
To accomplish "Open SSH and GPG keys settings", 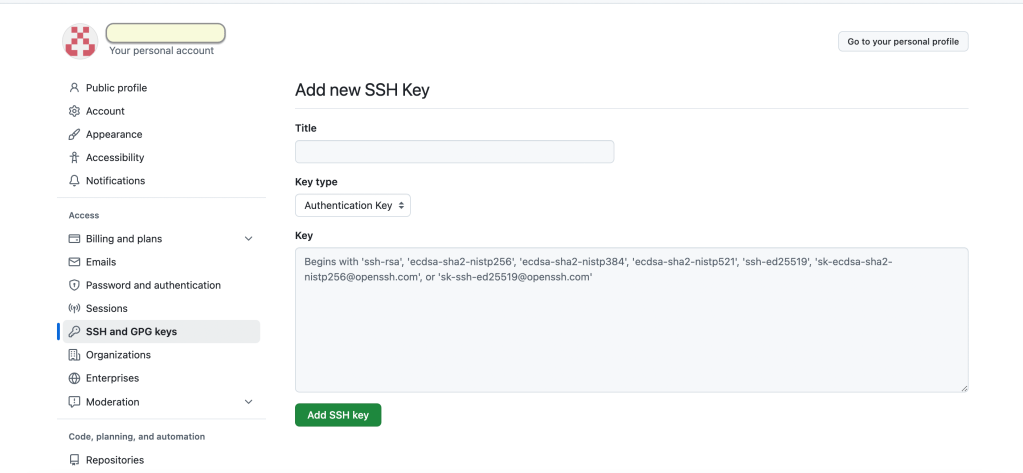I will (131, 332).
